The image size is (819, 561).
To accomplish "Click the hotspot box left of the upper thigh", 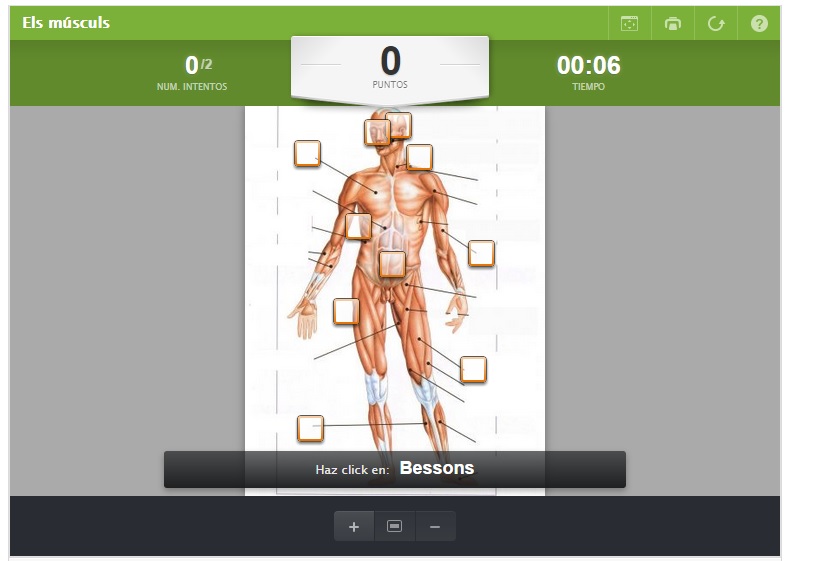I will [x=346, y=311].
